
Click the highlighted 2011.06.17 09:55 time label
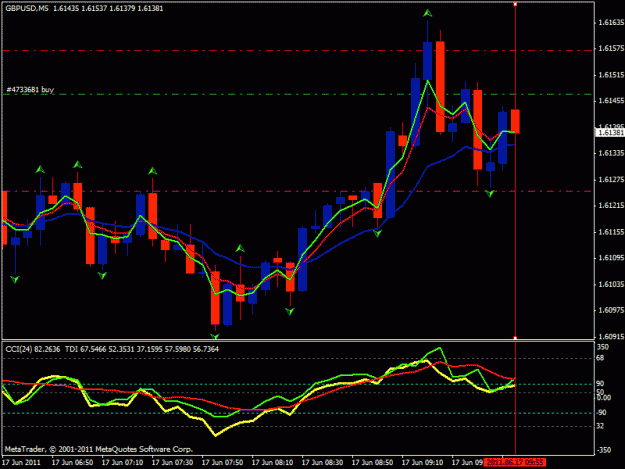(515, 462)
